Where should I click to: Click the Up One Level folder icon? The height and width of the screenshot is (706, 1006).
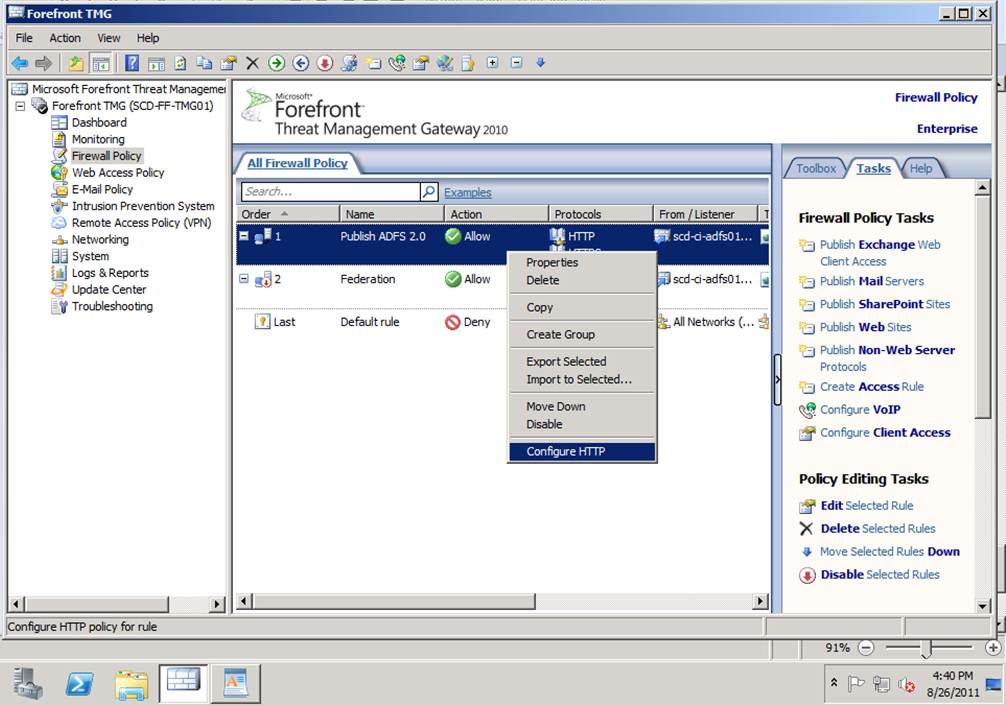[x=76, y=63]
